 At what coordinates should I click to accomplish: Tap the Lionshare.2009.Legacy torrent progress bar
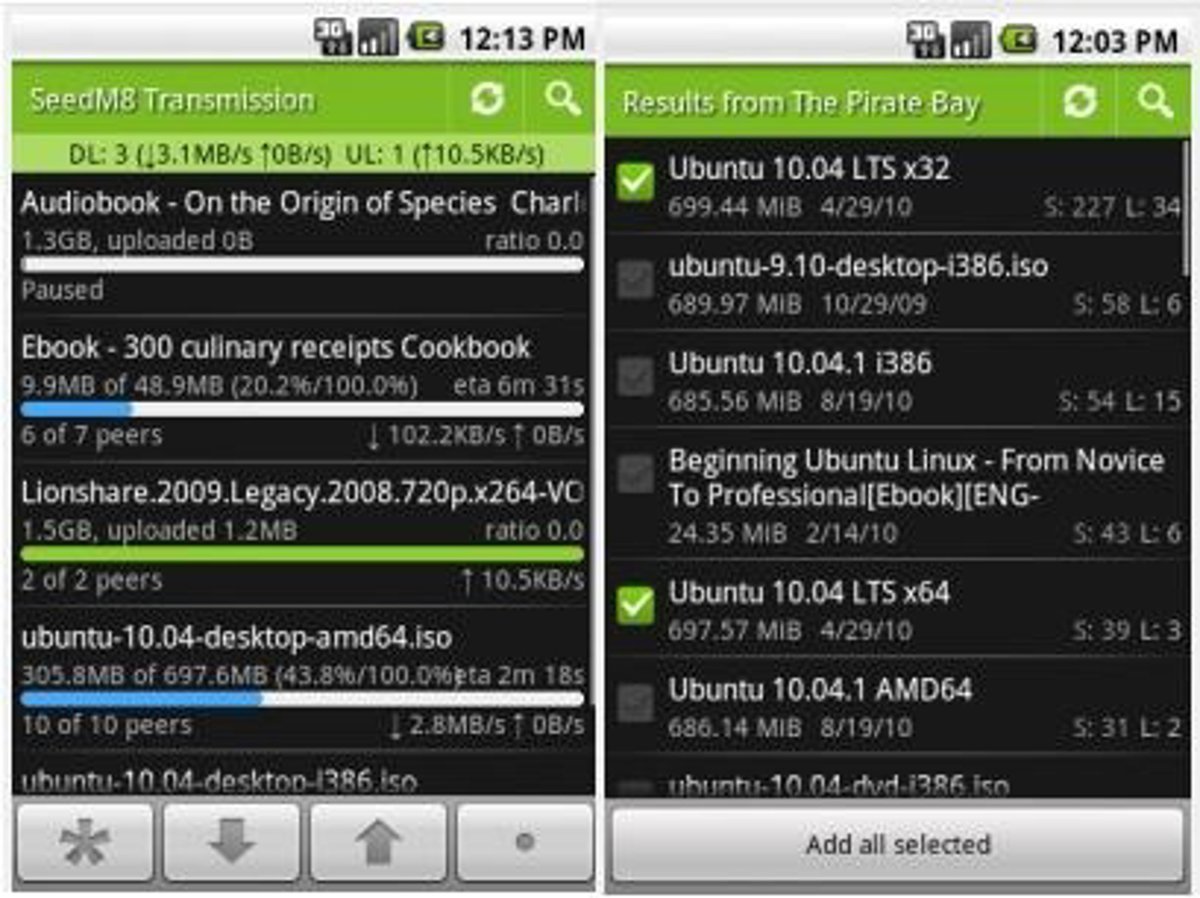point(302,554)
